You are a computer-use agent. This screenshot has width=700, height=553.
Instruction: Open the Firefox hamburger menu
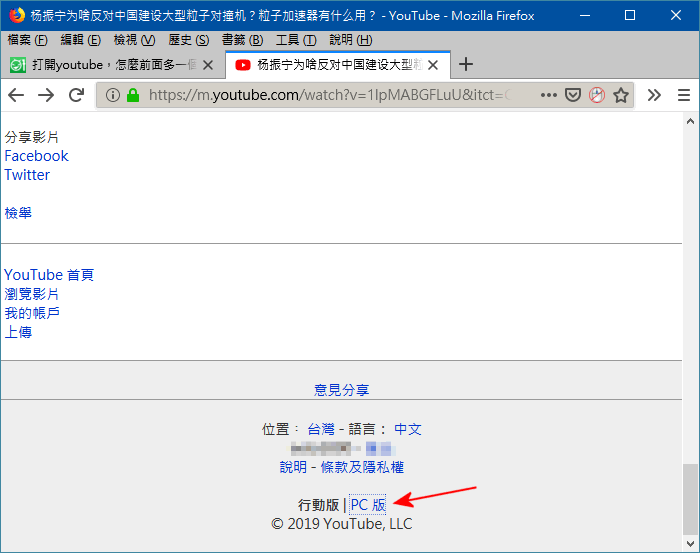pyautogui.click(x=684, y=95)
